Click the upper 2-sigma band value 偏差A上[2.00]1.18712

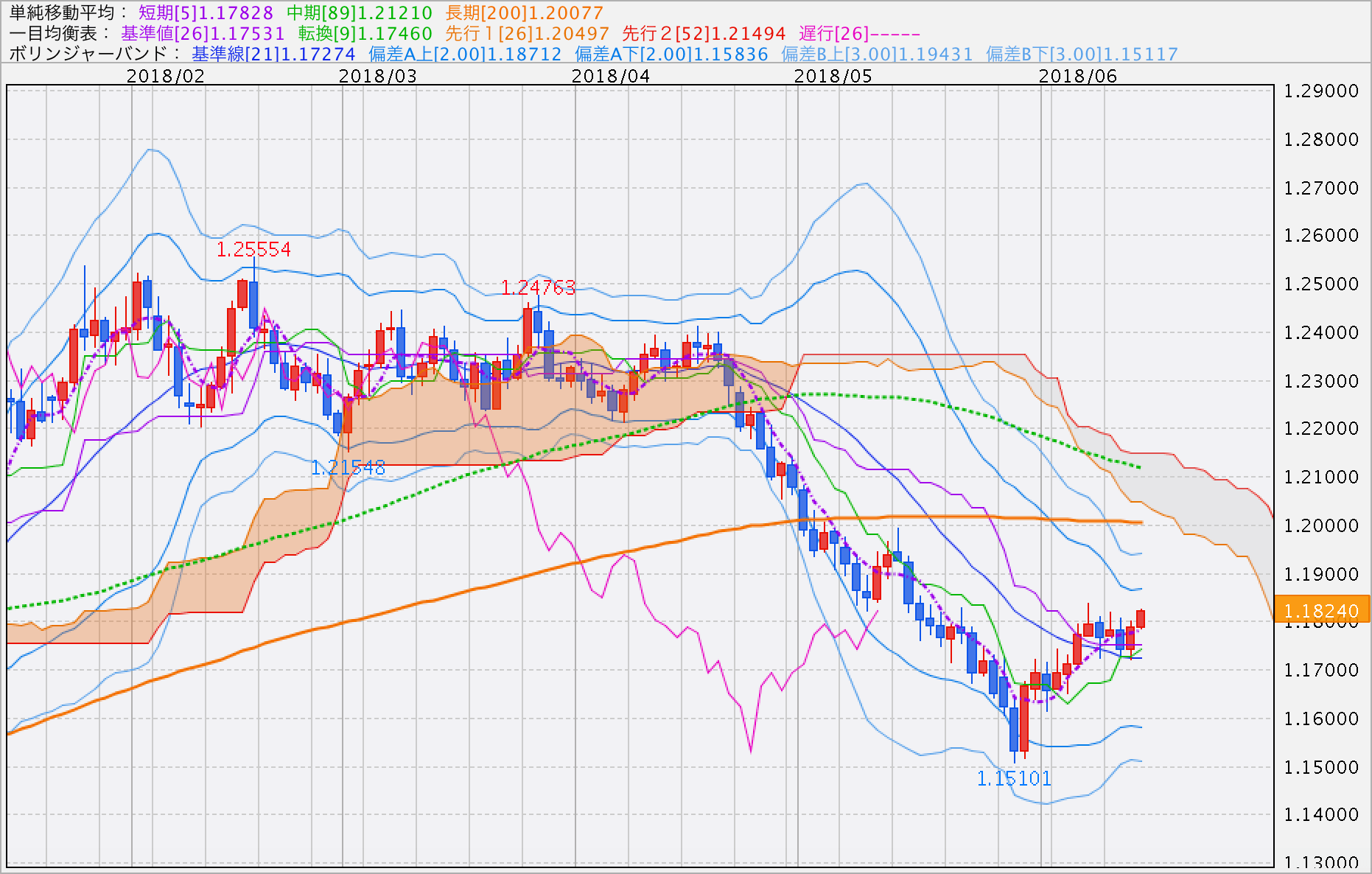pos(465,54)
